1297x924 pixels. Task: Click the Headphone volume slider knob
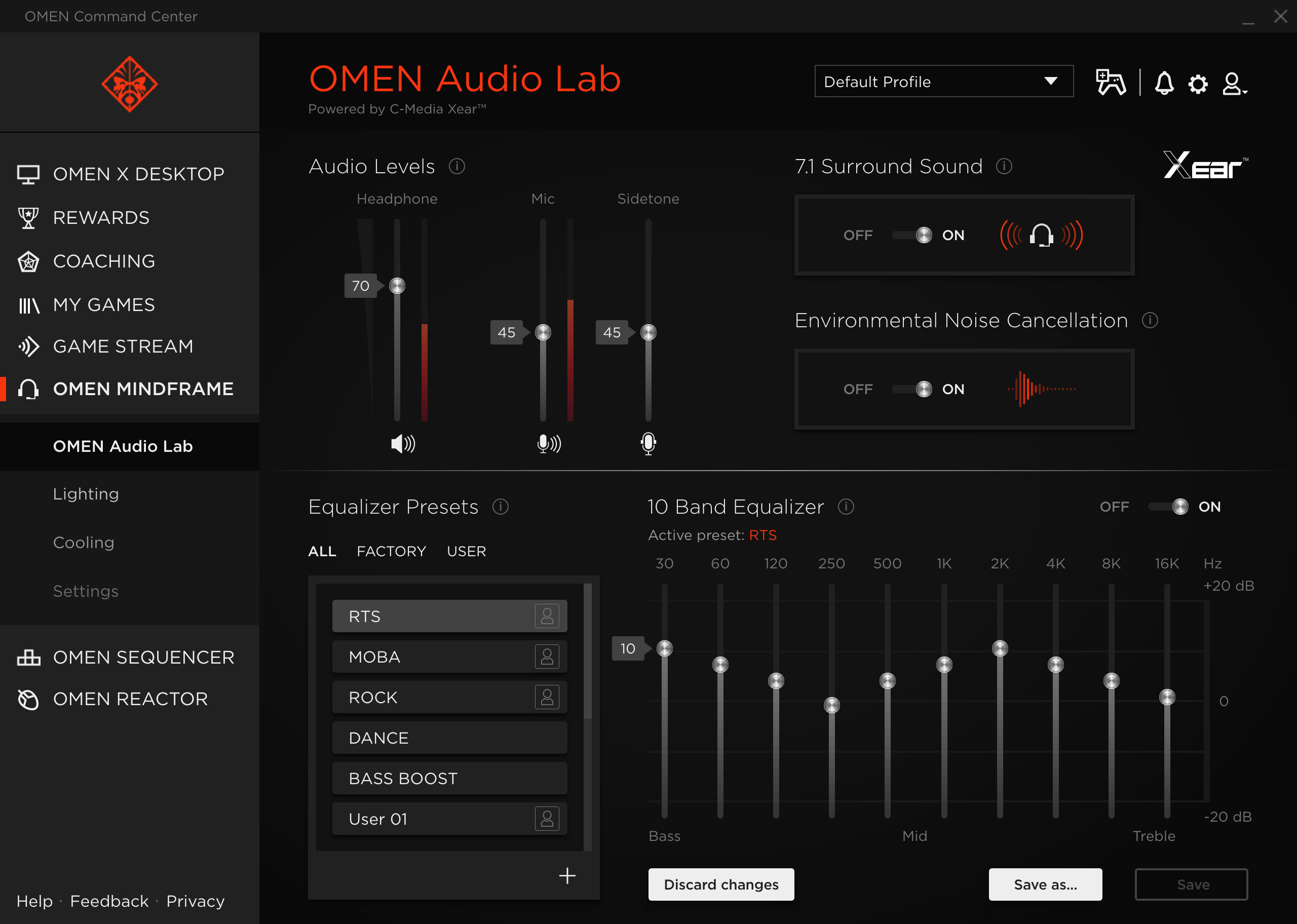[x=397, y=286]
